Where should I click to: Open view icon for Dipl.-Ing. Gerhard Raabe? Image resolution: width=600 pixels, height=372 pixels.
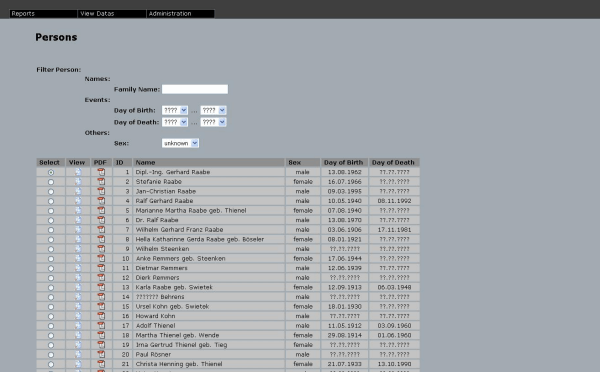78,172
